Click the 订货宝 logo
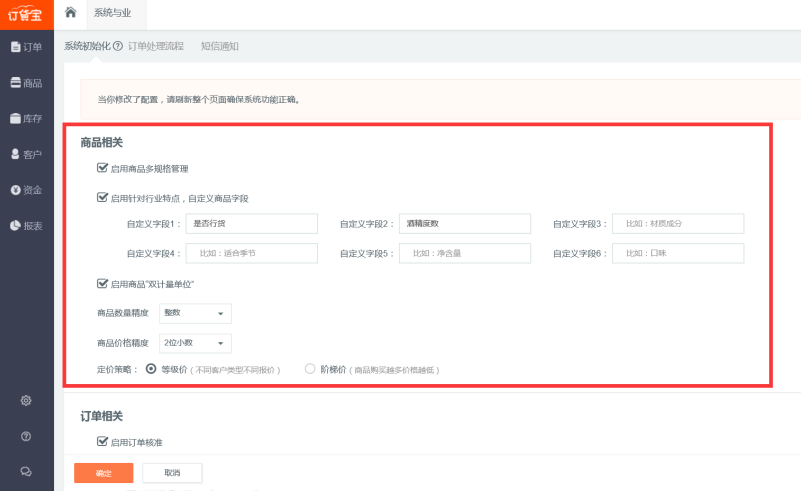 pyautogui.click(x=26, y=14)
